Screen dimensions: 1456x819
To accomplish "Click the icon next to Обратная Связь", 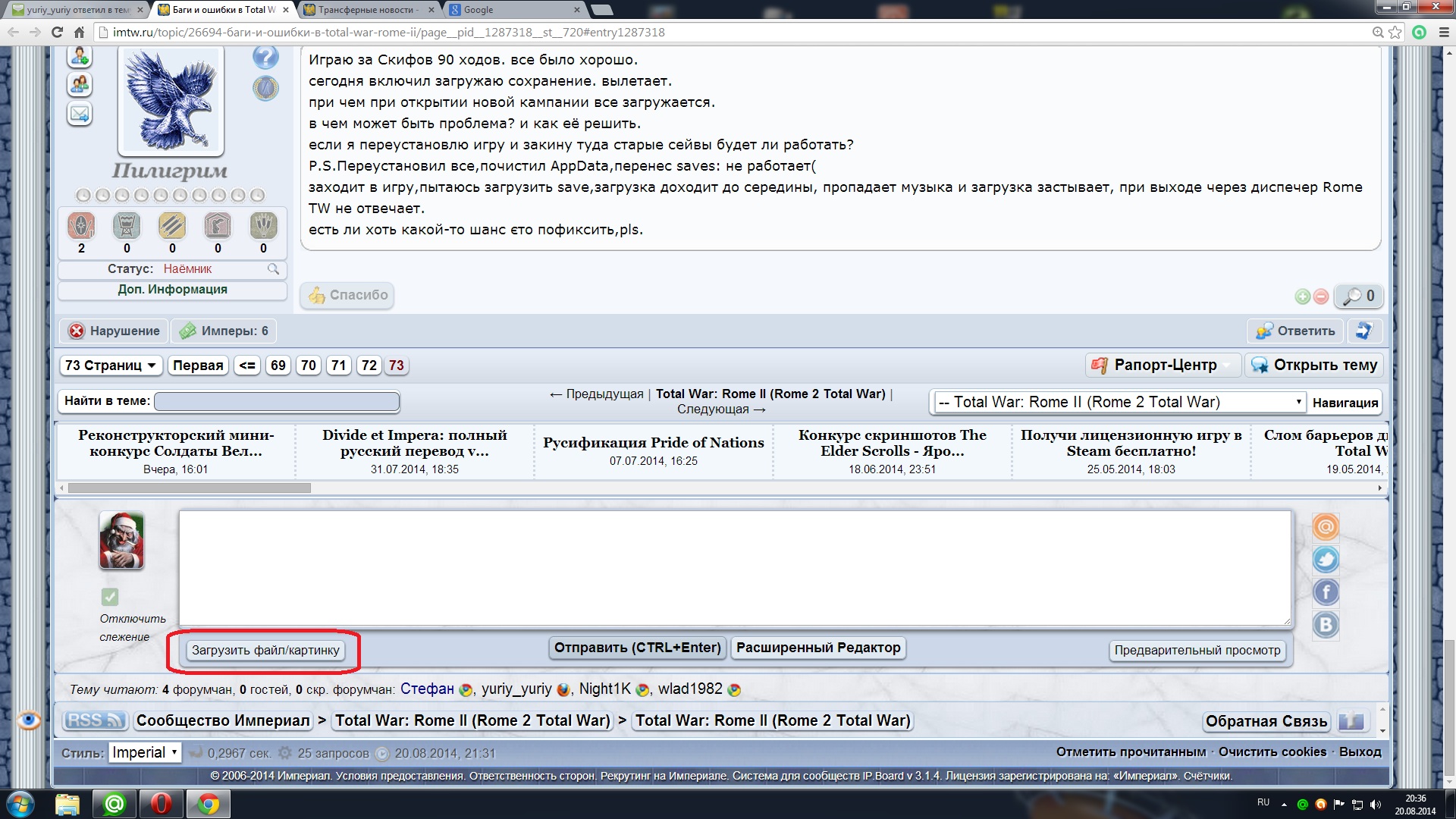I will tap(1351, 721).
